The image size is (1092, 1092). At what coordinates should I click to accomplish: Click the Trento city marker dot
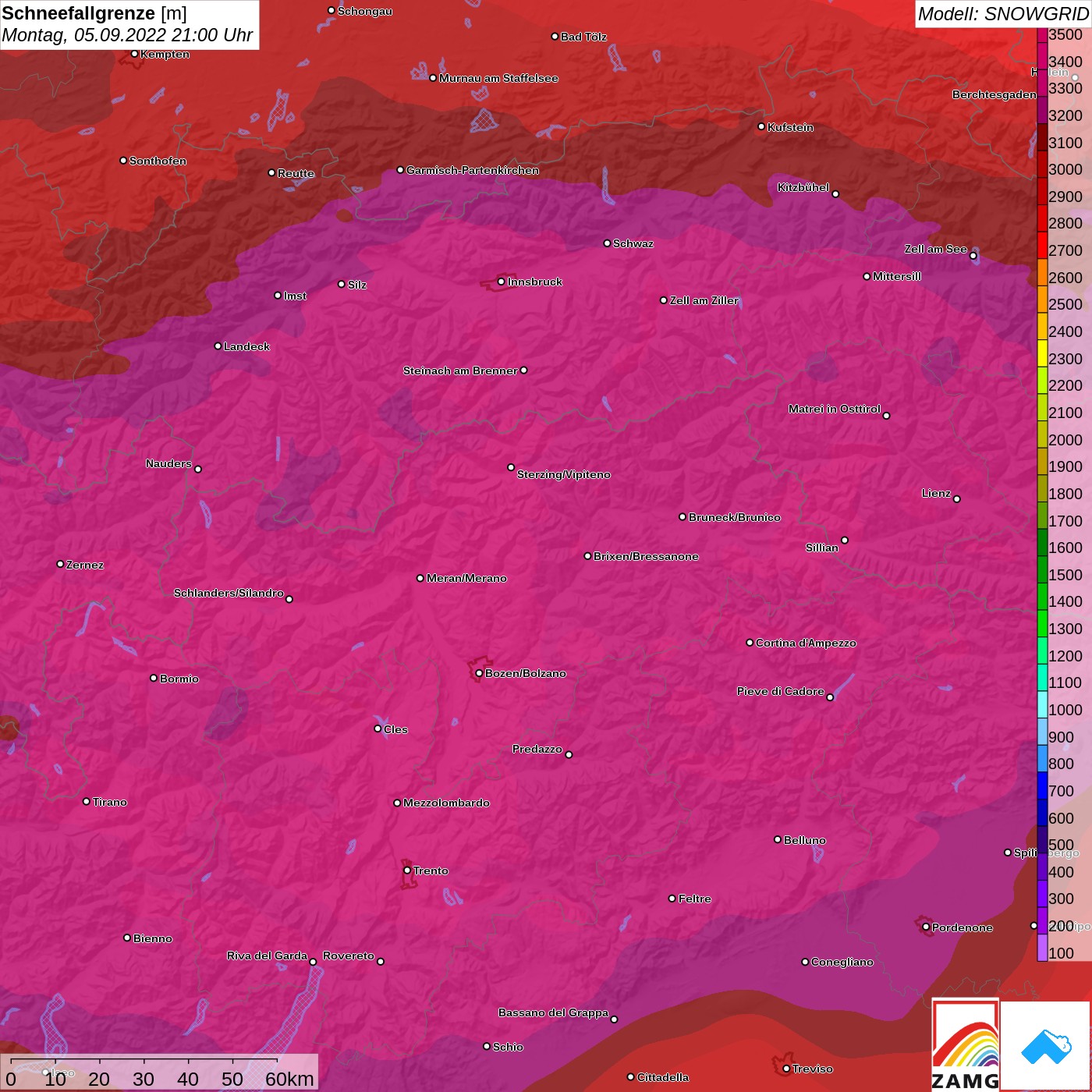407,870
